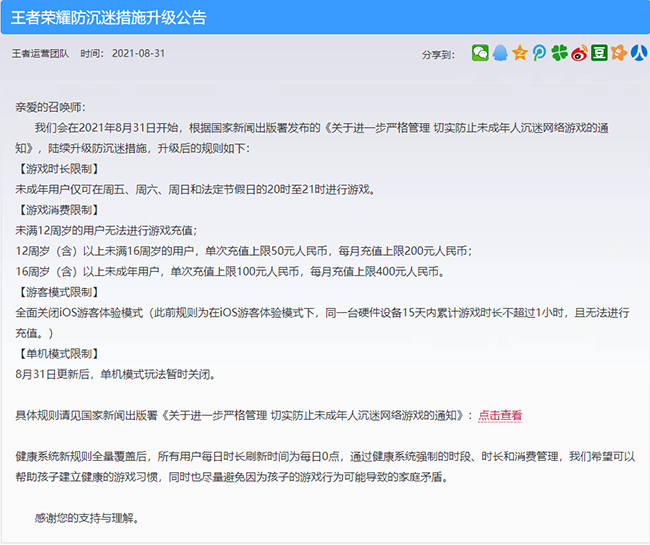Share to Pengyou with the blue P icon

pyautogui.click(x=540, y=53)
